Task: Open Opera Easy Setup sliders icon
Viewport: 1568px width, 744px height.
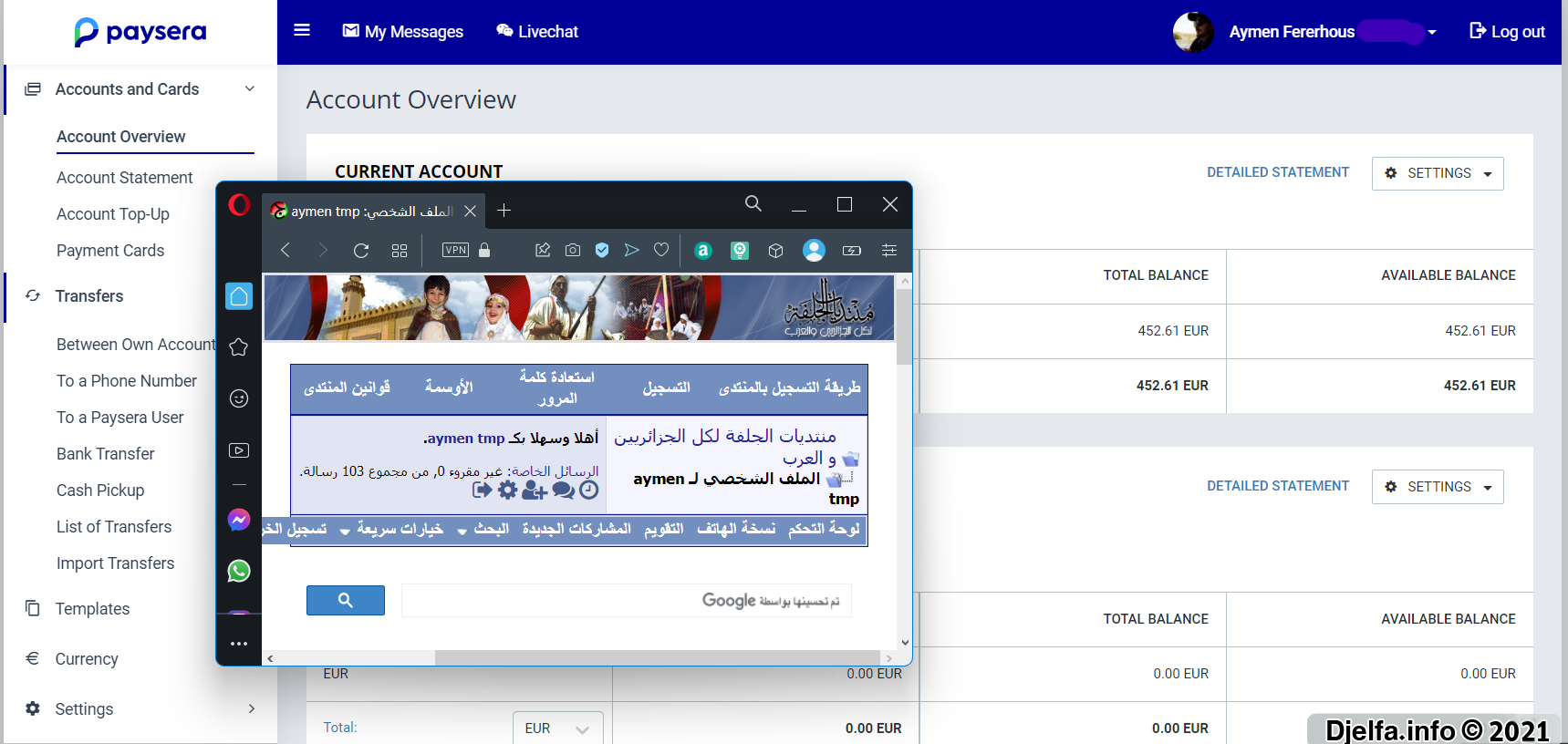Action: coord(889,250)
